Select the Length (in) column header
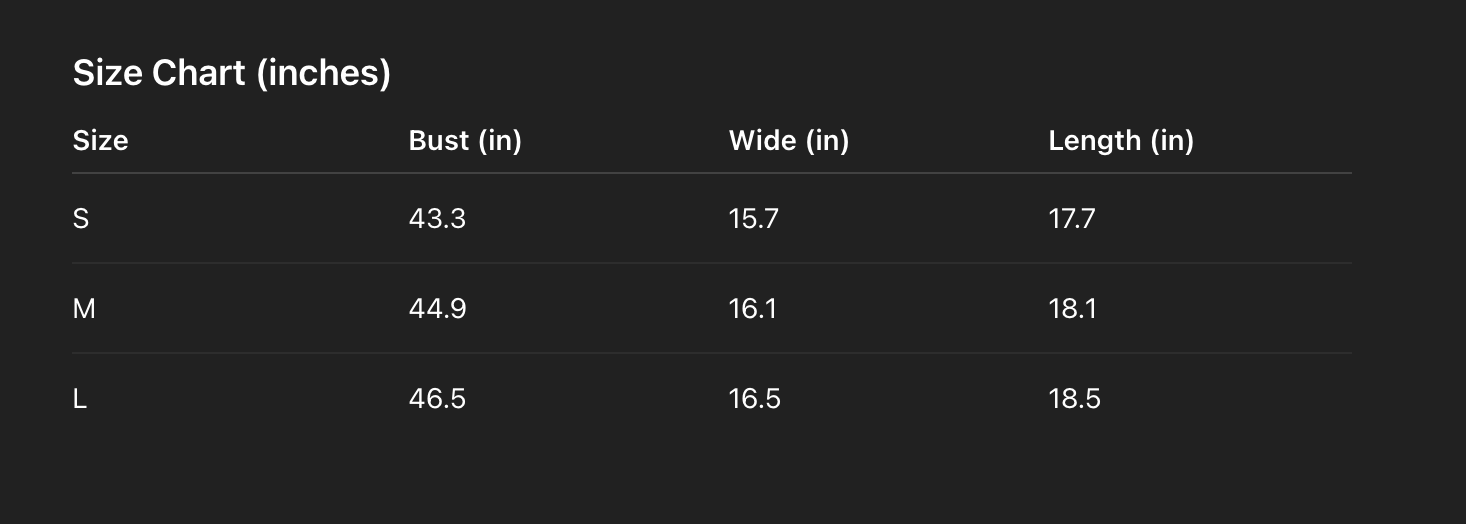This screenshot has width=1466, height=524. (1120, 141)
